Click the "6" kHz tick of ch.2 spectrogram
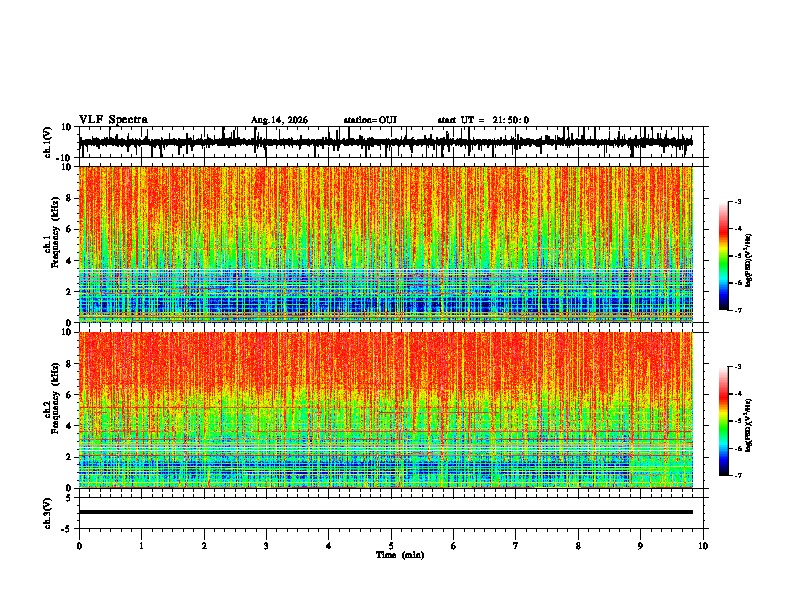792x612 pixels. (x=69, y=395)
